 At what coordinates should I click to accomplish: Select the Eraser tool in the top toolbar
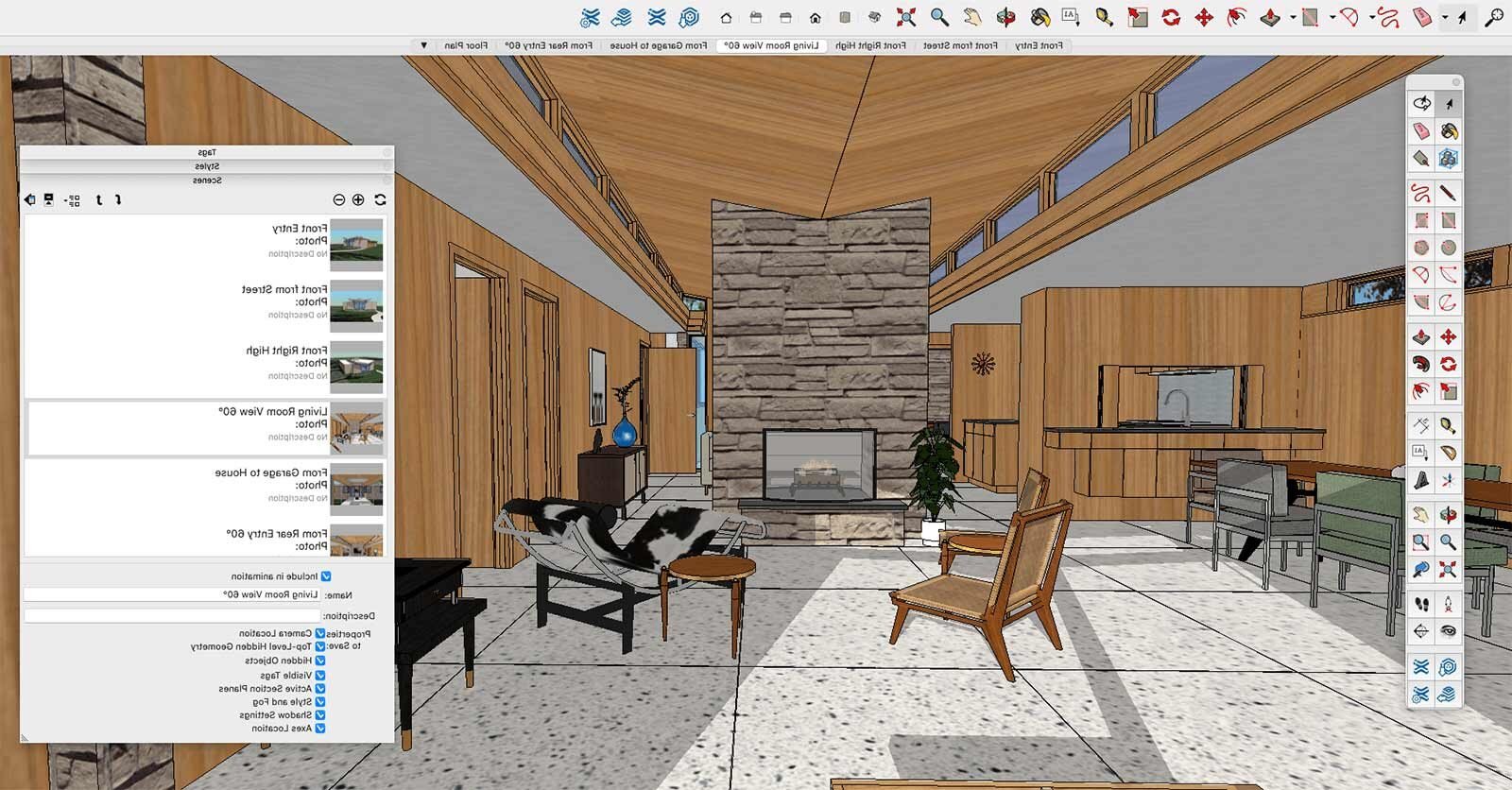pyautogui.click(x=1422, y=17)
